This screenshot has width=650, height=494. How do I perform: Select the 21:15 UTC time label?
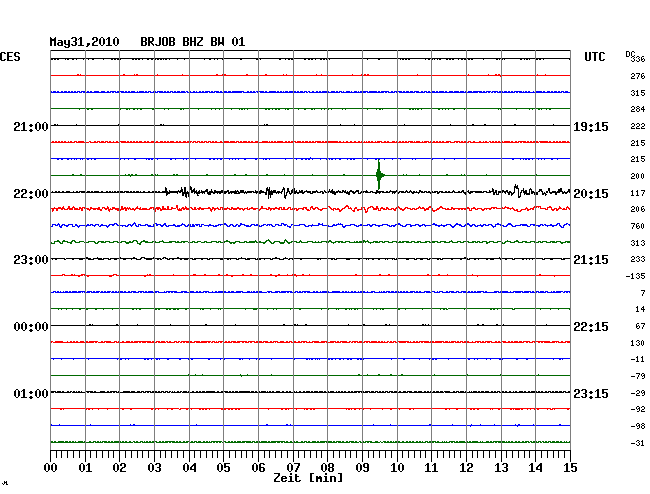591,260
